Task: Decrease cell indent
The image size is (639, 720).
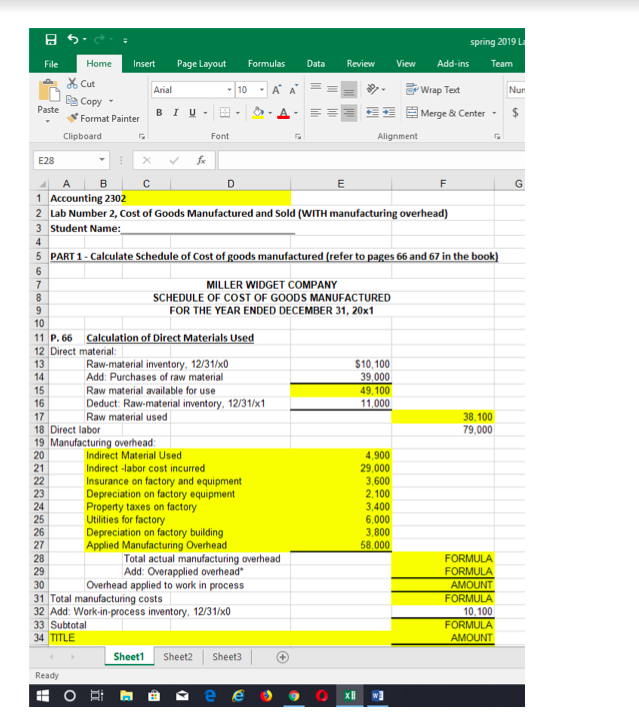Action: [x=372, y=113]
